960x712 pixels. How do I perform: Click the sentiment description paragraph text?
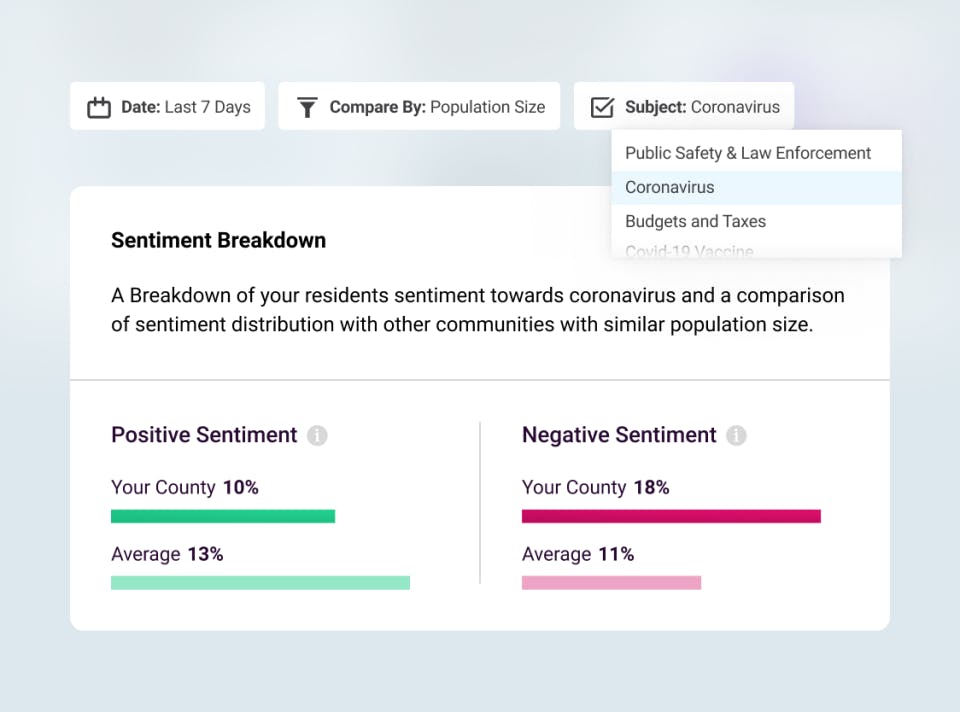click(477, 309)
